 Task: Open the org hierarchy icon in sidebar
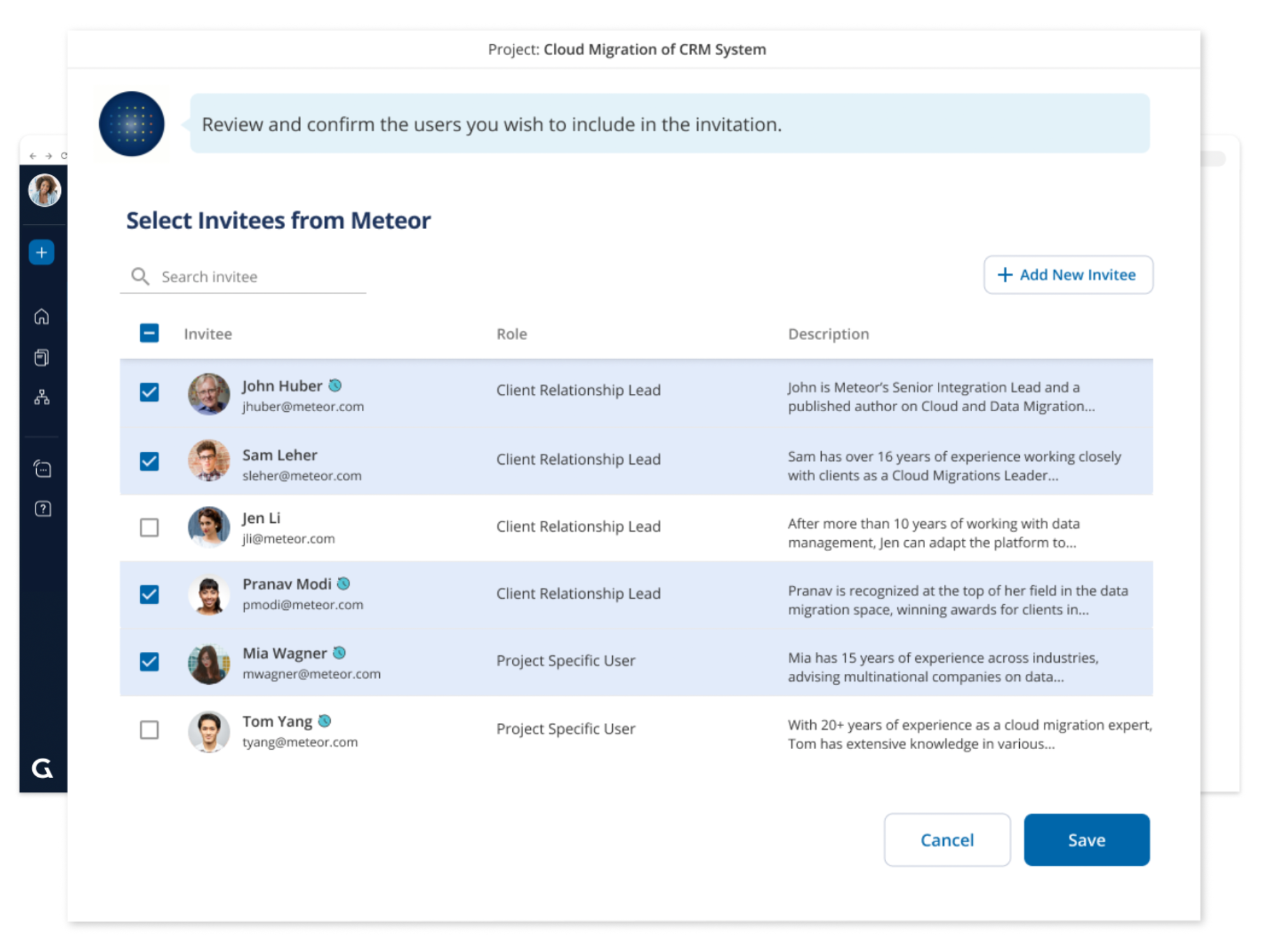pyautogui.click(x=42, y=397)
